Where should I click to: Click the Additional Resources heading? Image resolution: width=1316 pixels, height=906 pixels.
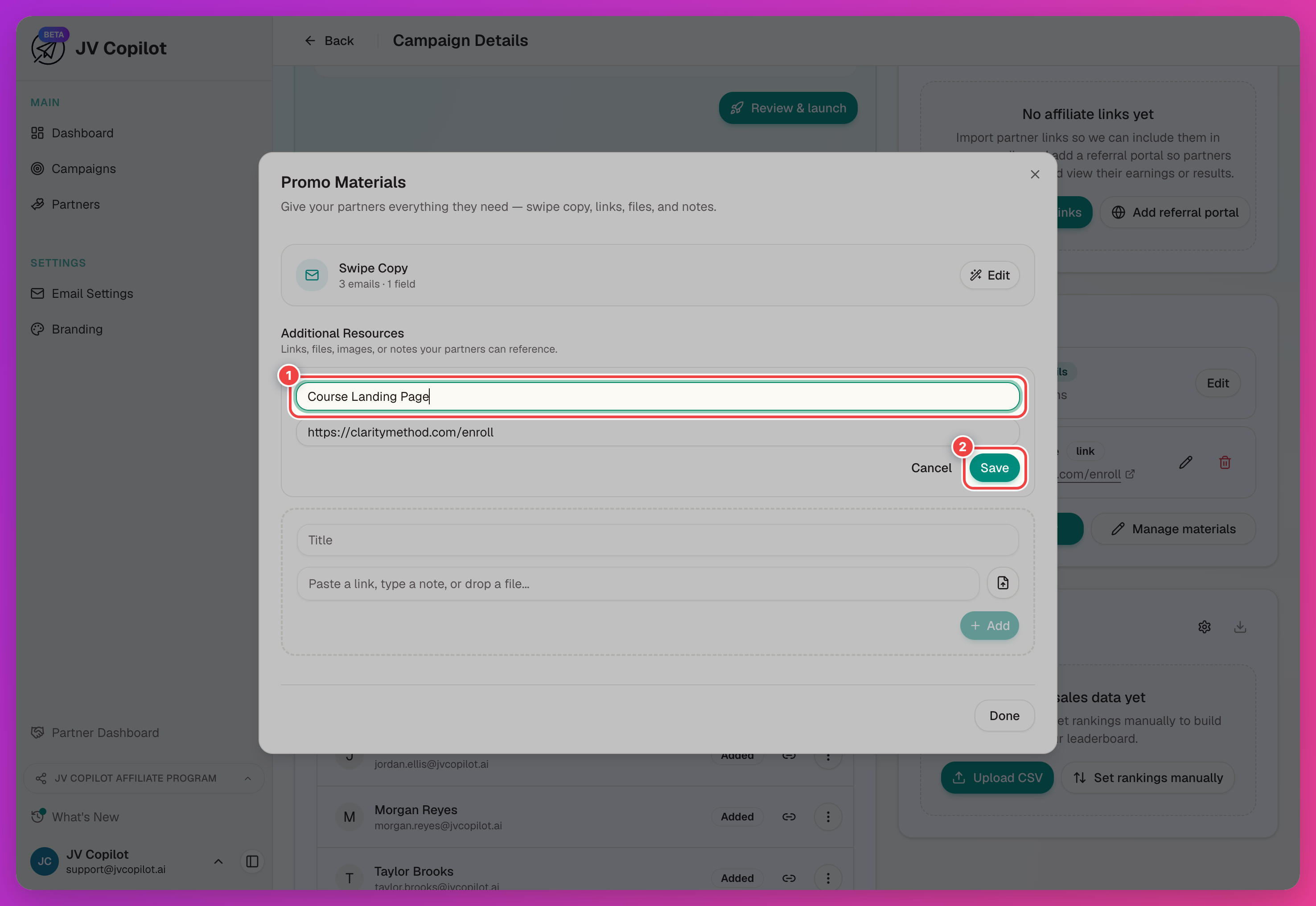click(342, 333)
